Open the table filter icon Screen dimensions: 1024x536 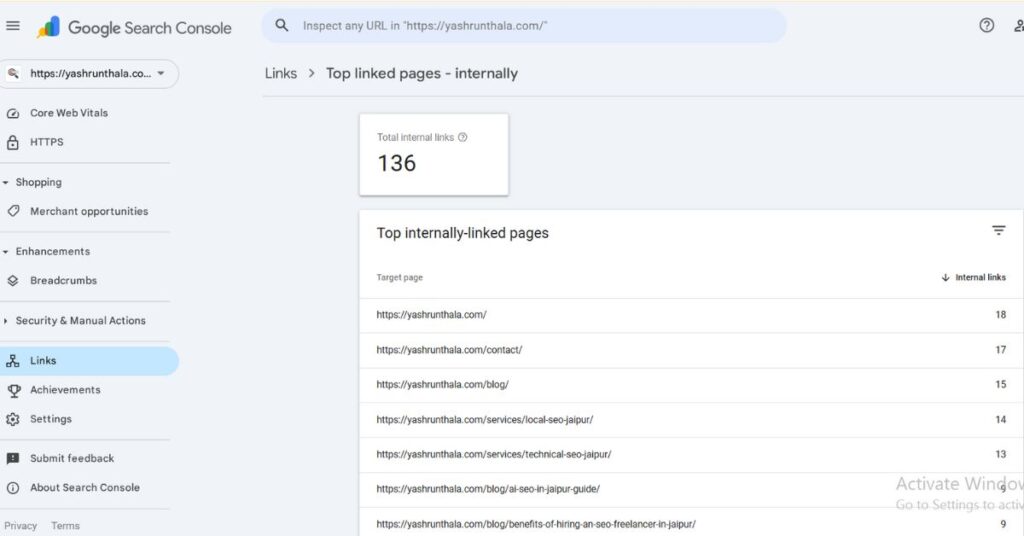(x=999, y=230)
